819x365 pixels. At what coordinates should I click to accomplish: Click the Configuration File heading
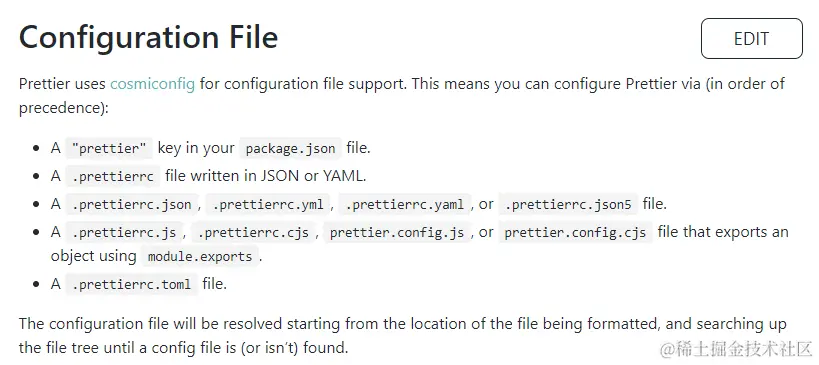pyautogui.click(x=148, y=38)
